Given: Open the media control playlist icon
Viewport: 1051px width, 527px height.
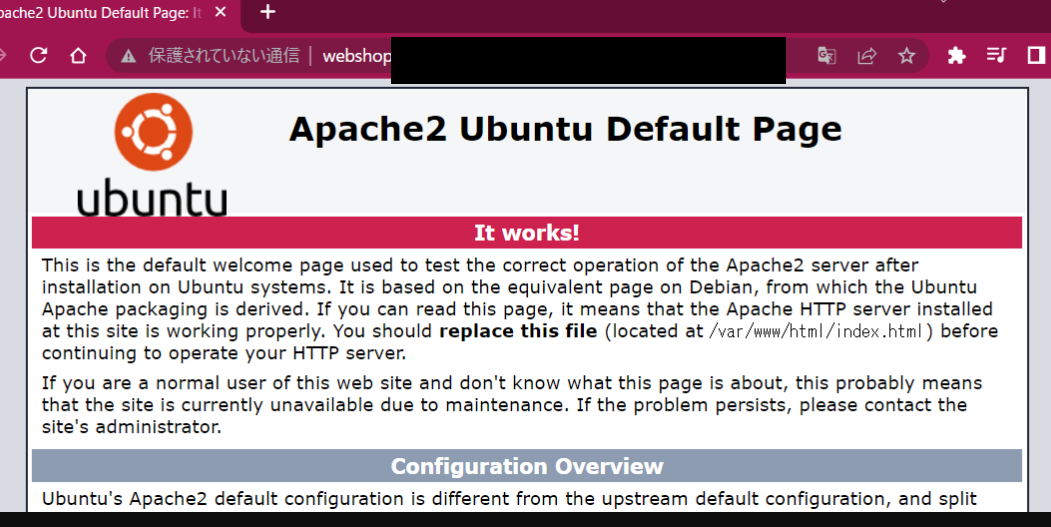Looking at the screenshot, I should pos(996,55).
